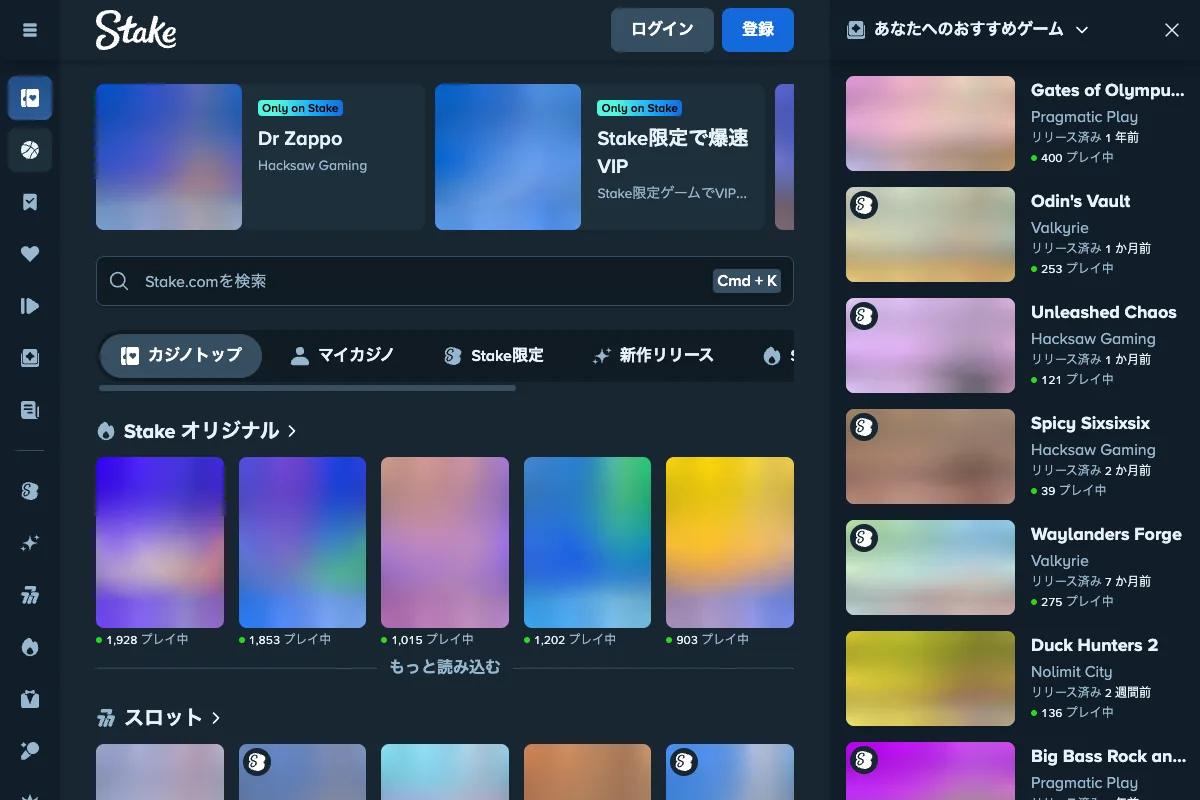The image size is (1200, 800).
Task: Switch to the Stake限定 tab
Action: click(x=494, y=355)
